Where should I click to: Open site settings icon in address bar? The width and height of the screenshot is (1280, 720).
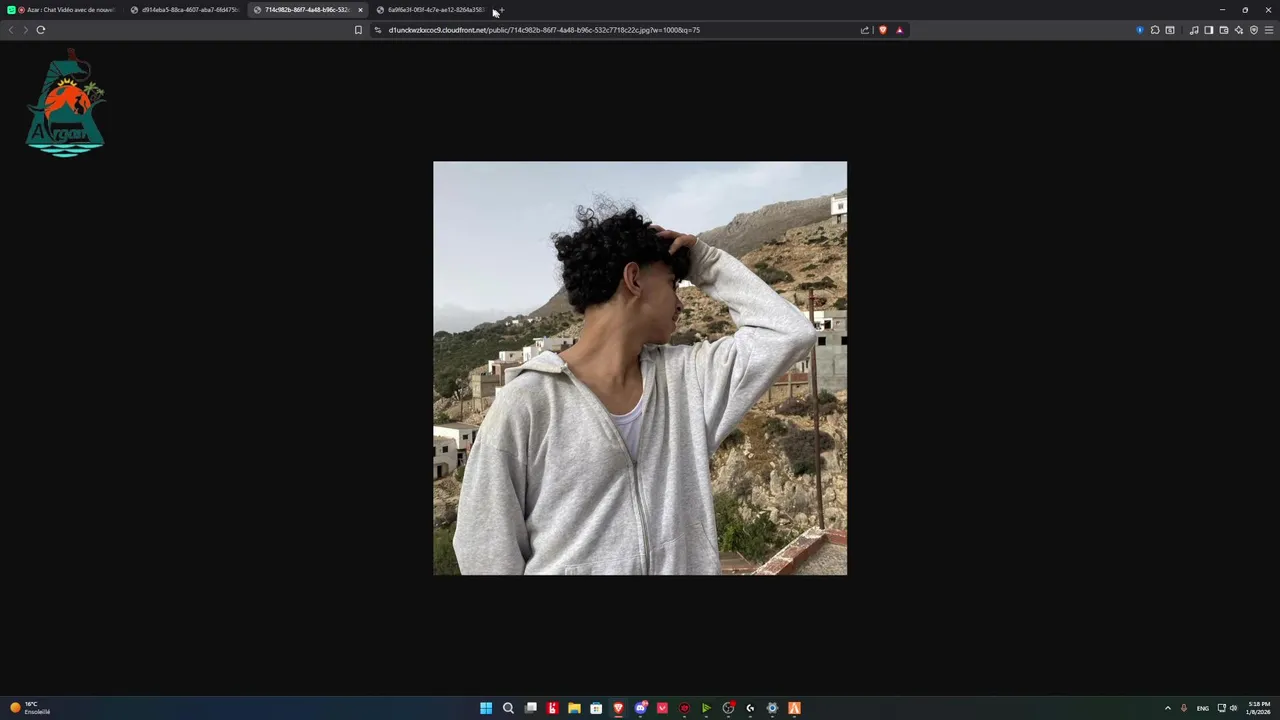point(378,30)
